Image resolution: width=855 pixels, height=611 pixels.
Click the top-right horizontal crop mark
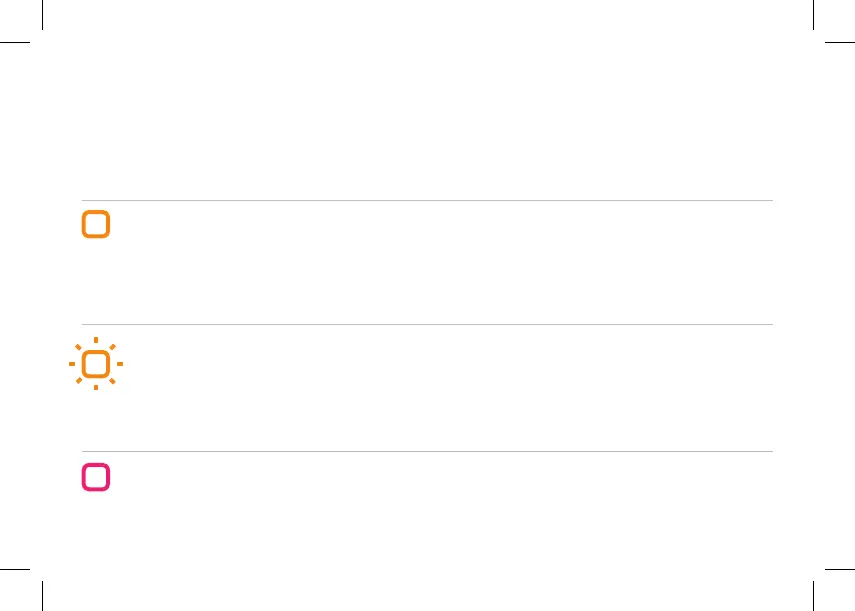(x=840, y=42)
